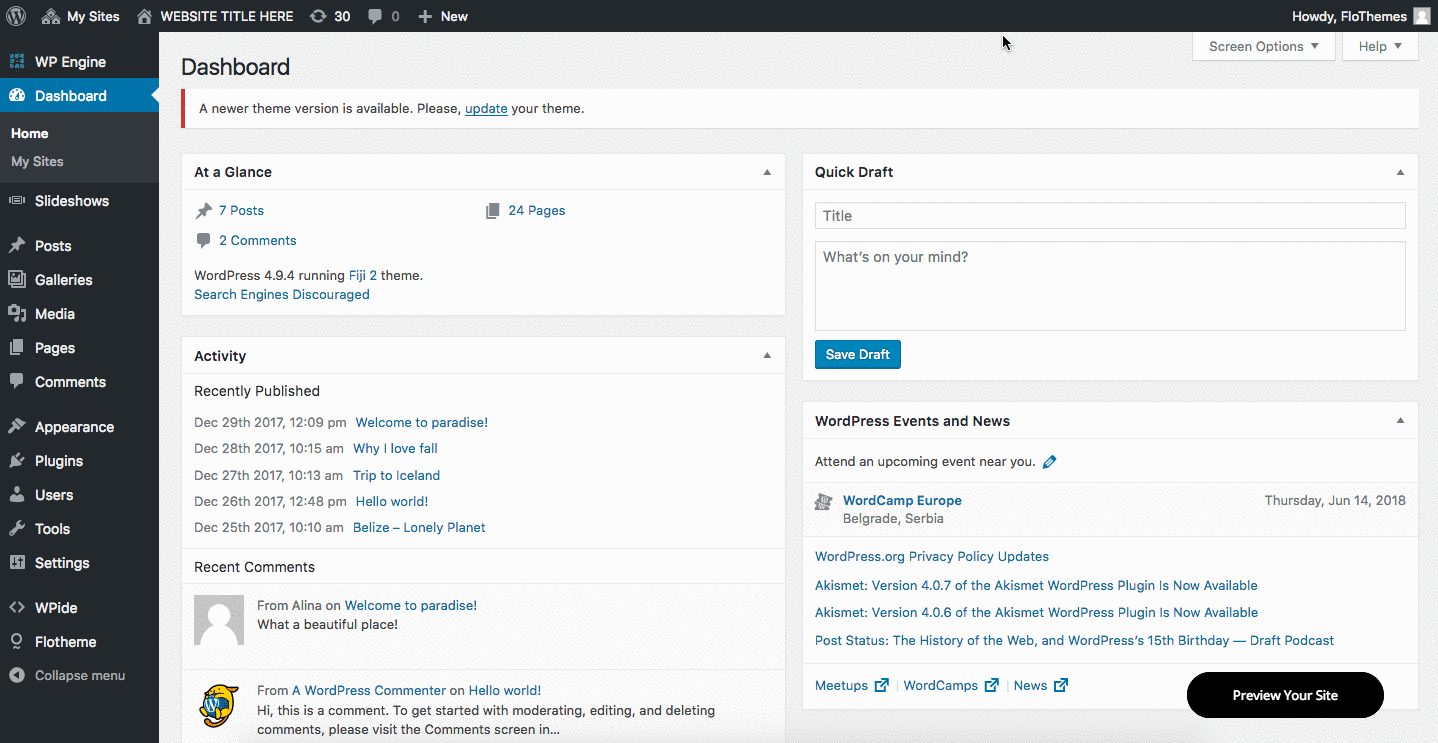This screenshot has width=1438, height=743.
Task: Focus the What's on your mind textarea
Action: [1110, 286]
